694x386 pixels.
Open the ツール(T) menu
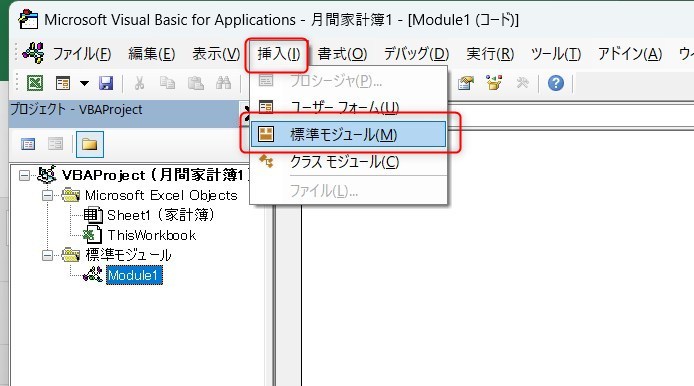555,54
